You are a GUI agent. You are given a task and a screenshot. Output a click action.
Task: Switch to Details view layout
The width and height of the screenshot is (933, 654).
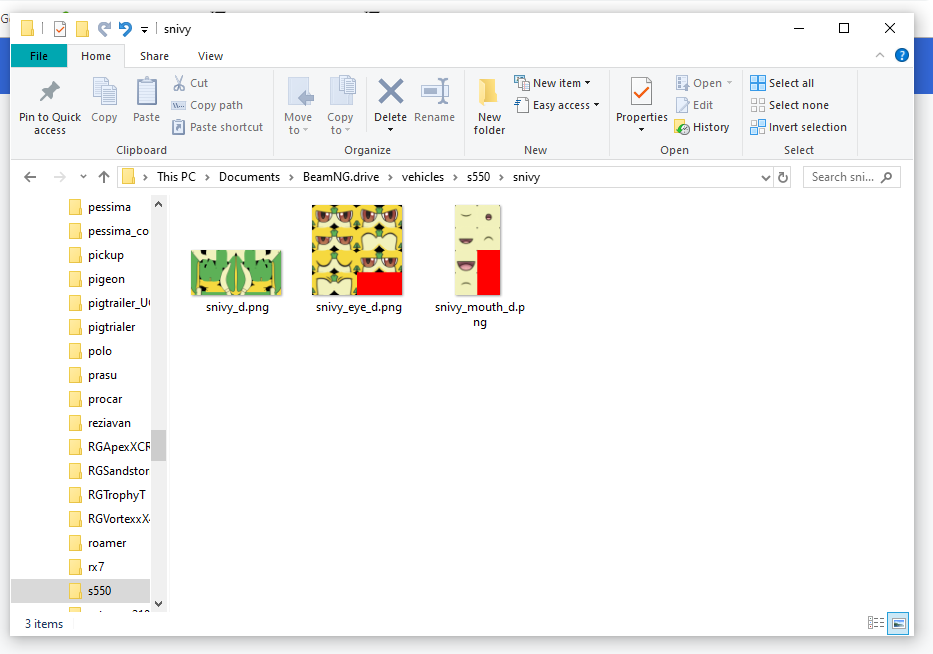point(875,623)
